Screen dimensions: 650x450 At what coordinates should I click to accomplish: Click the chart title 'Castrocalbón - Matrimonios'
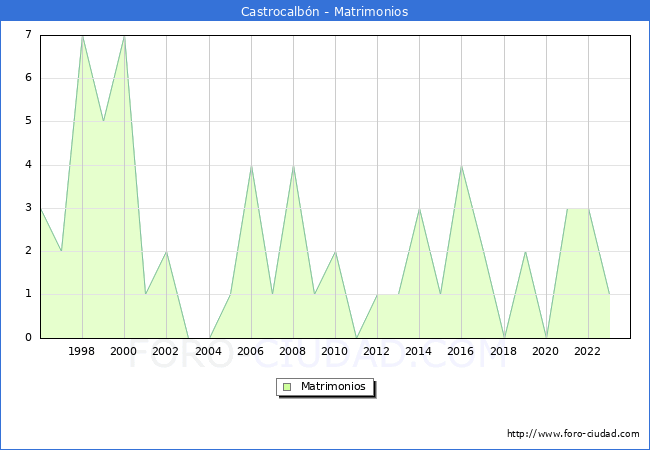(325, 11)
